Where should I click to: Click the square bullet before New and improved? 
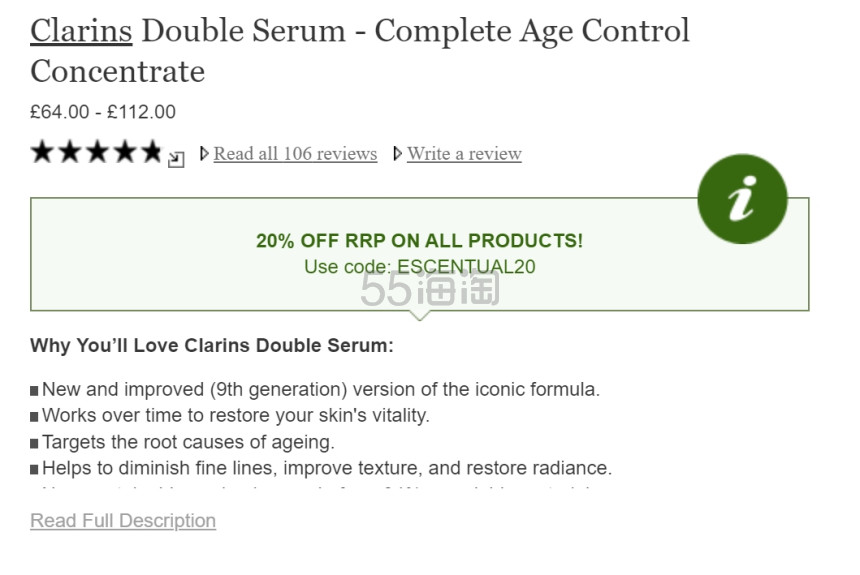[x=35, y=391]
